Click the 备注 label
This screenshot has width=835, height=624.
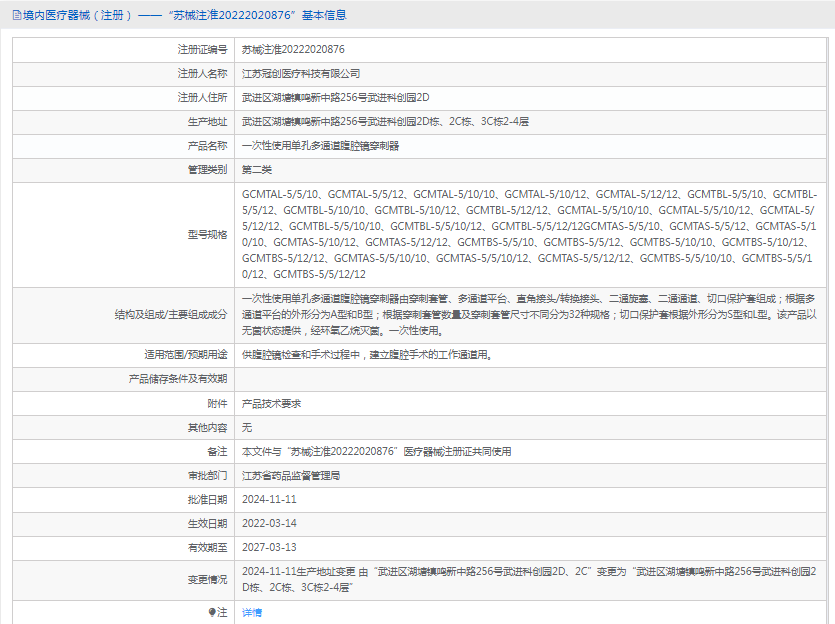click(x=217, y=451)
